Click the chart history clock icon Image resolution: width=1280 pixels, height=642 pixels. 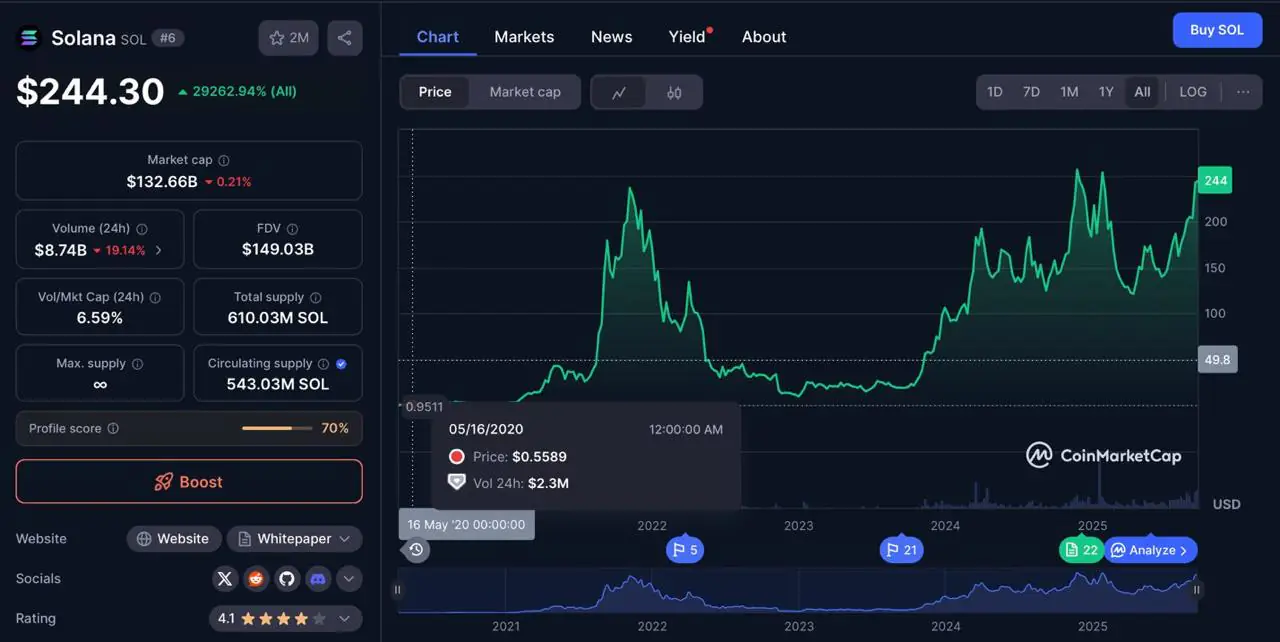(417, 549)
